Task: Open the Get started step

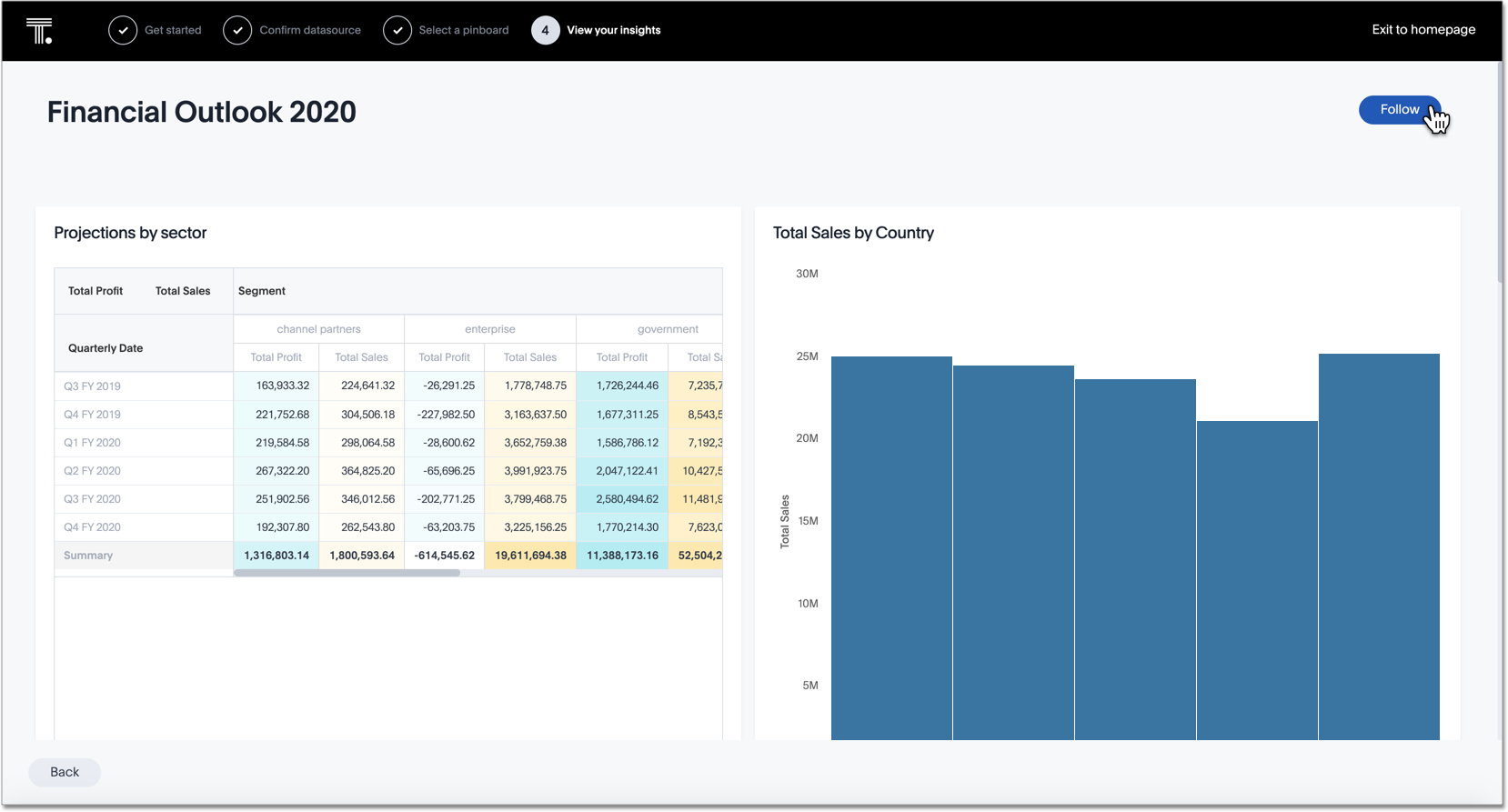Action: click(173, 30)
